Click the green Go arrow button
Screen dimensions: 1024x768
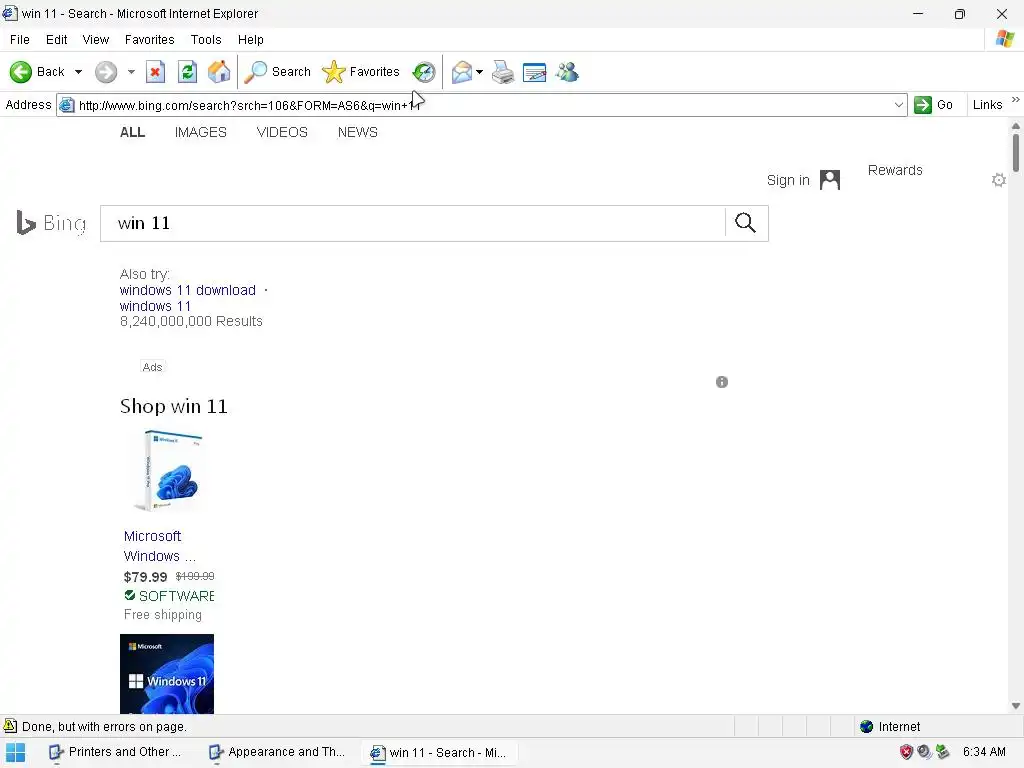tap(923, 104)
